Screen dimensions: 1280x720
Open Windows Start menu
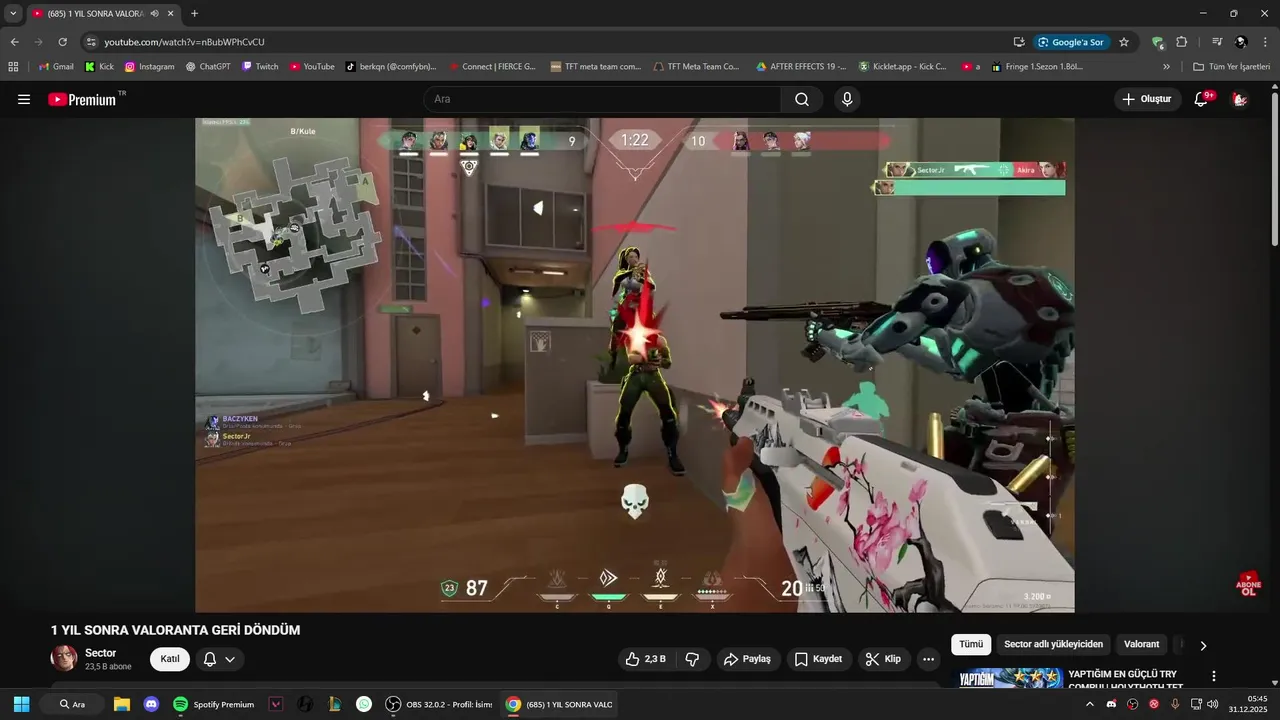[x=21, y=704]
